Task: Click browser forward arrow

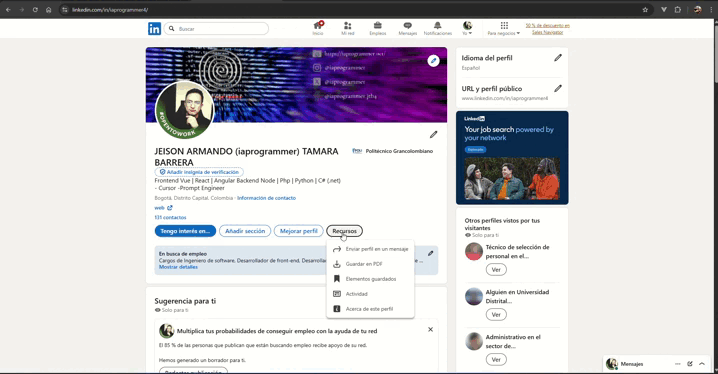Action: click(x=22, y=10)
